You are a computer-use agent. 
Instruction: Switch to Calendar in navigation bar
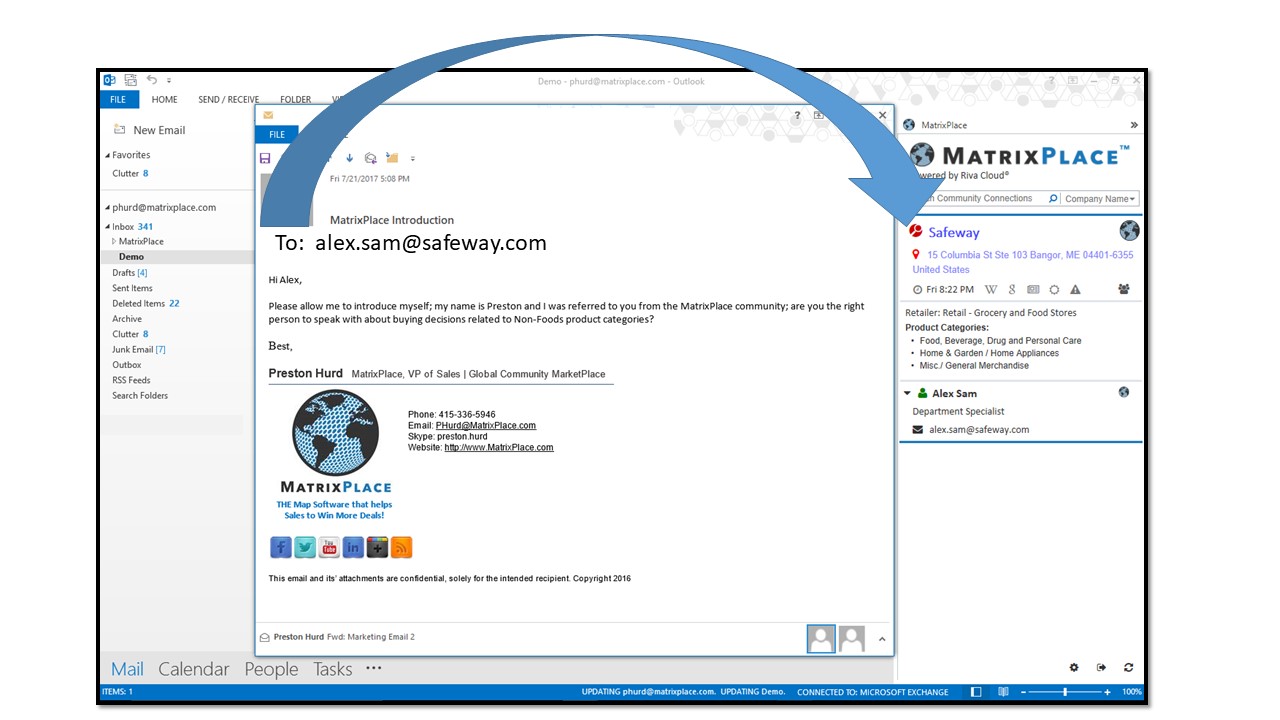point(194,669)
